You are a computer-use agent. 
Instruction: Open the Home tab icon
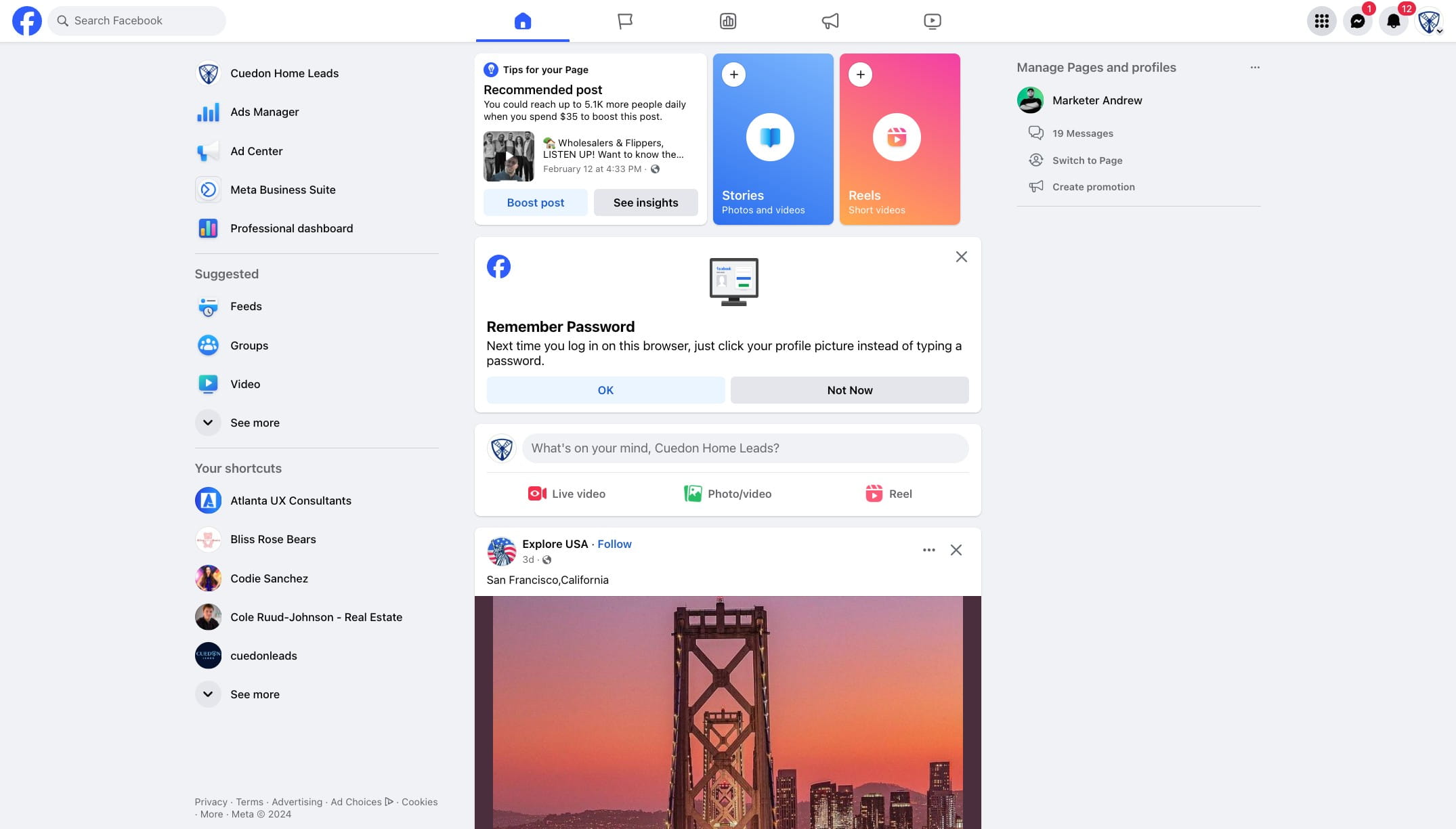(x=523, y=21)
